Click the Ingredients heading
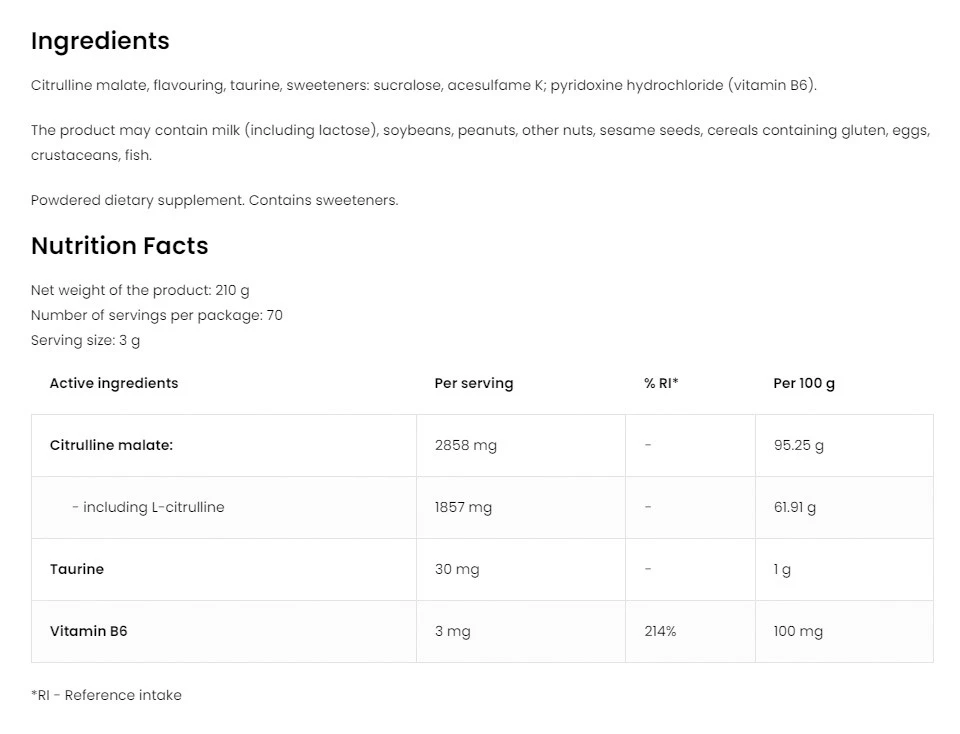Viewport: 960px width, 734px height. 100,41
